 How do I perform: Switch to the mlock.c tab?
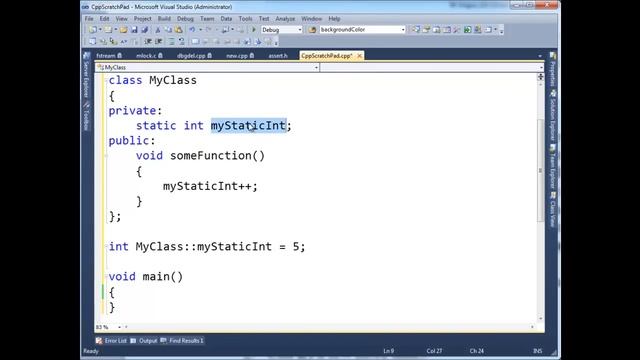point(149,56)
